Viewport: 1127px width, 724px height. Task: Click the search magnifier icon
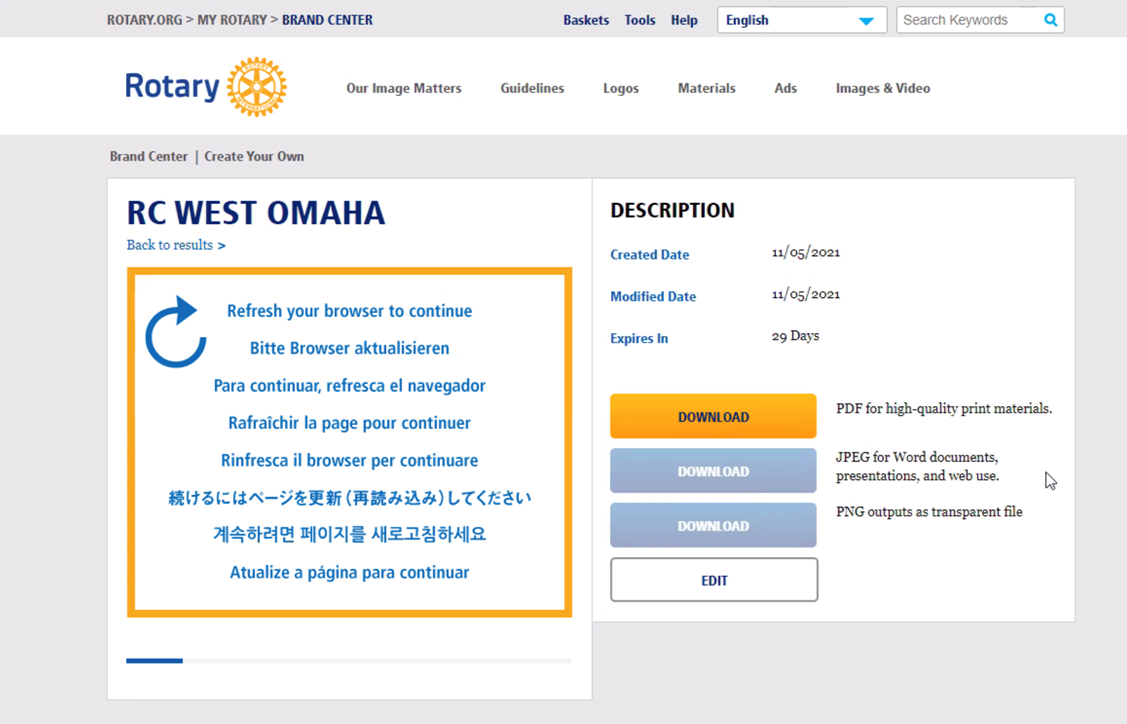pos(1050,20)
